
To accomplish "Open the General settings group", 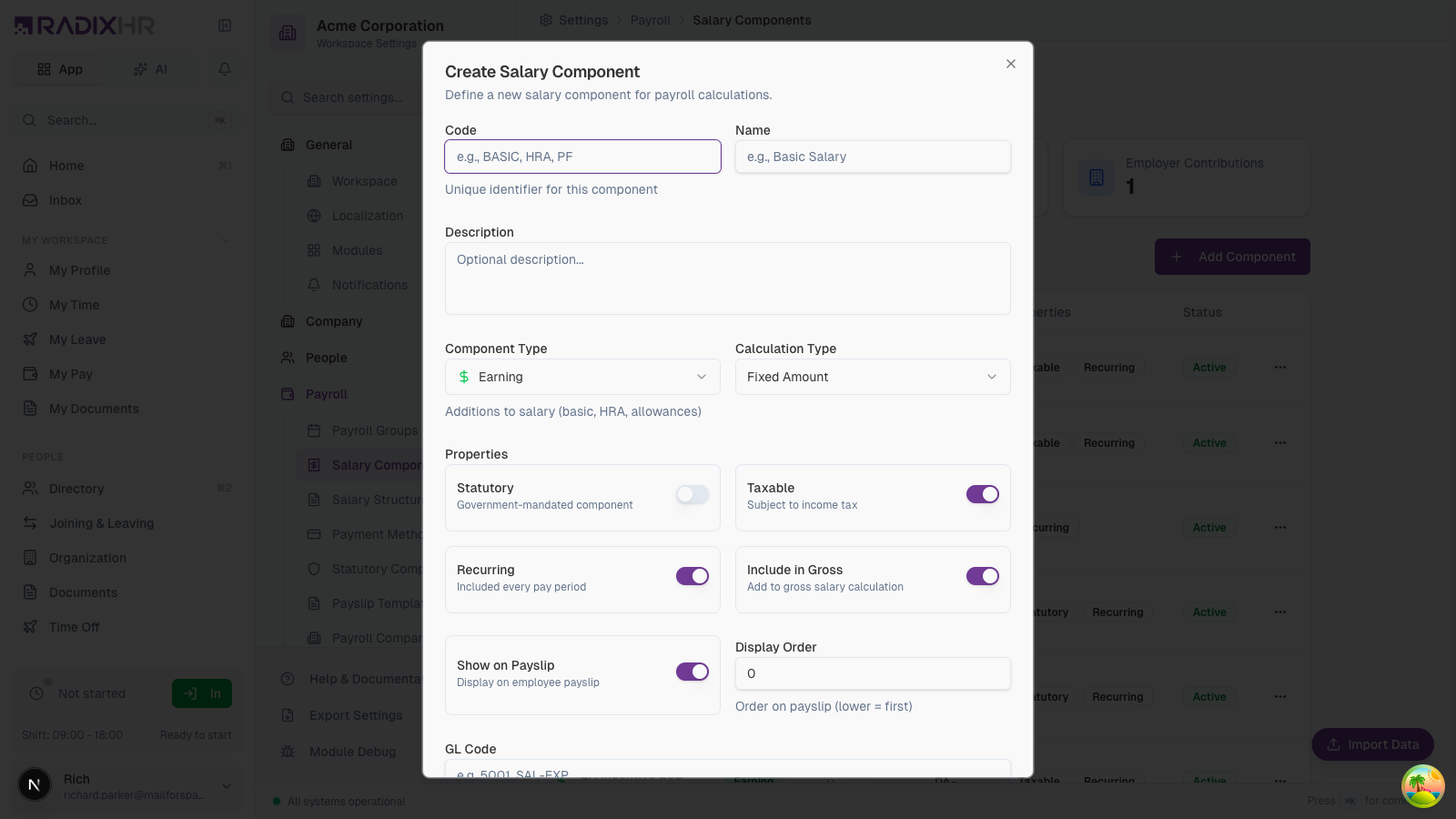I will pyautogui.click(x=329, y=145).
